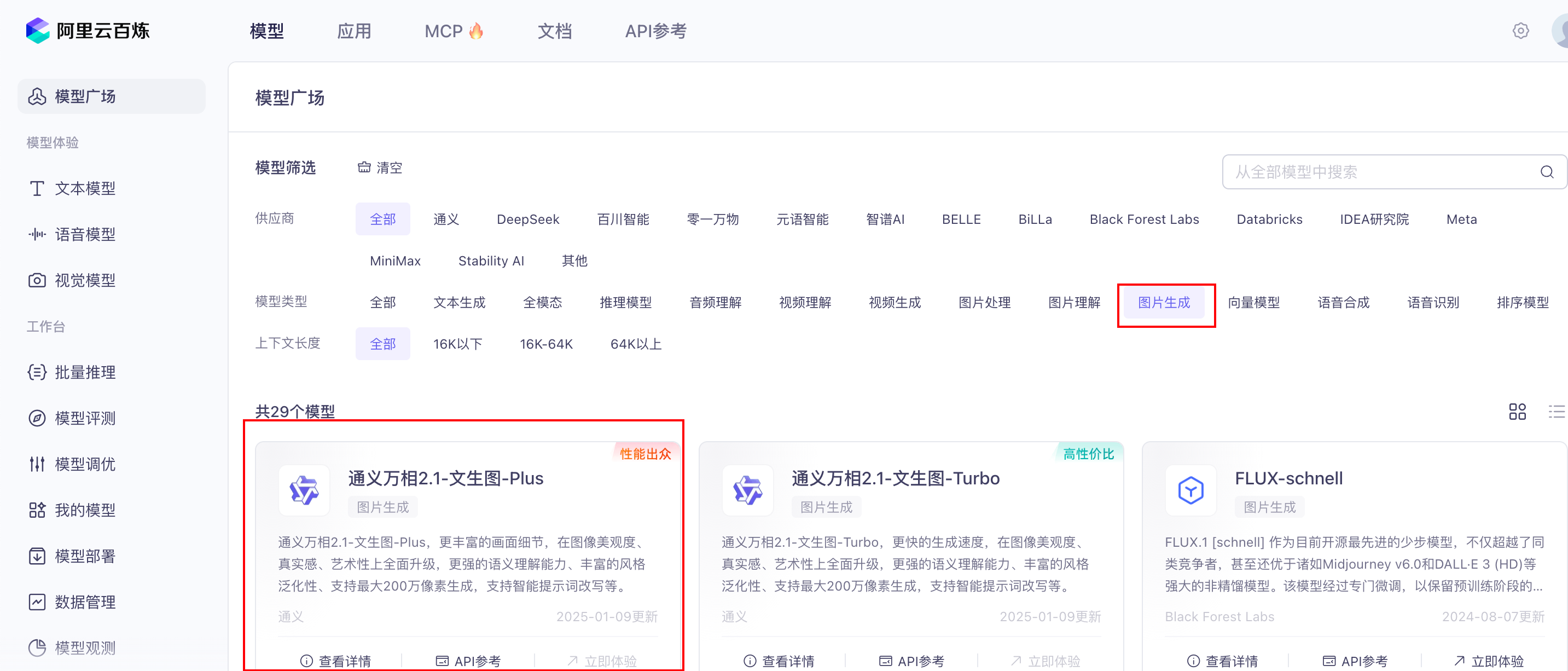Click the 阿里云百炼 logo icon
Viewport: 1568px width, 671px height.
click(38, 31)
